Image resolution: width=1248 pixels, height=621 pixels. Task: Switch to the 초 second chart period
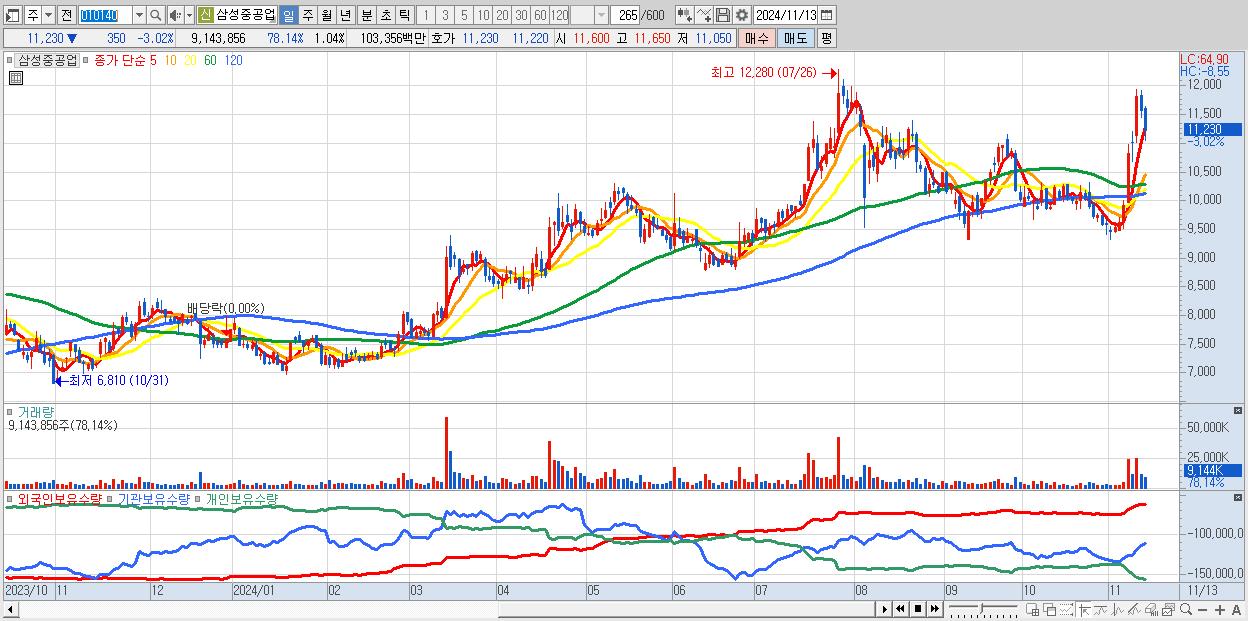385,15
